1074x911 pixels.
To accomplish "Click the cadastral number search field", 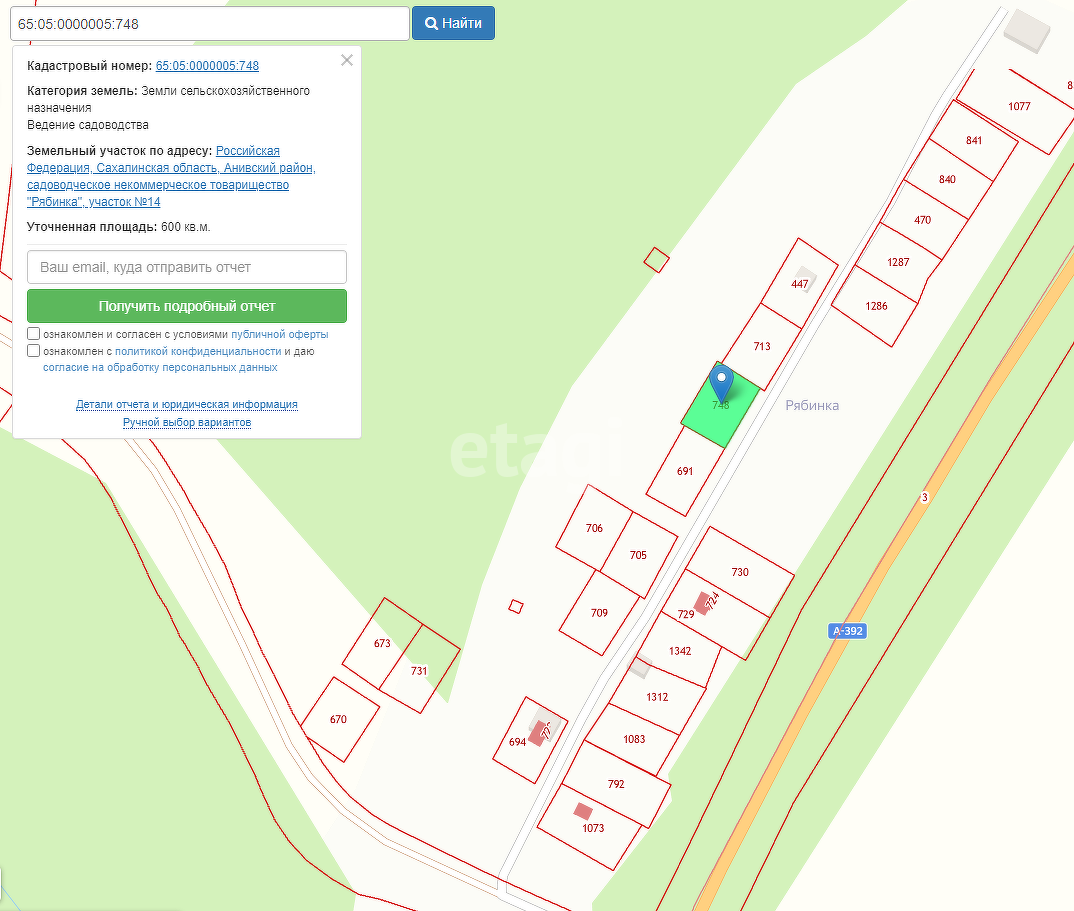I will click(208, 23).
